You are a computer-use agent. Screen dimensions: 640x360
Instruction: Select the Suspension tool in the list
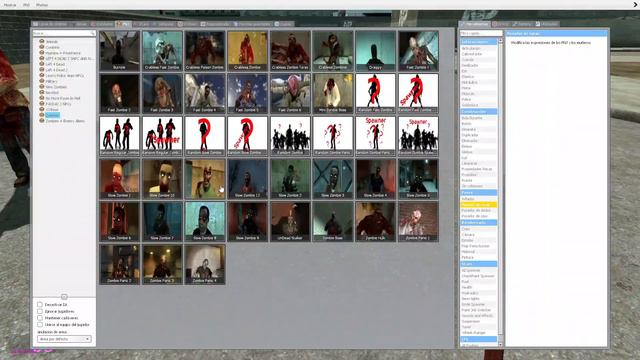478,321
